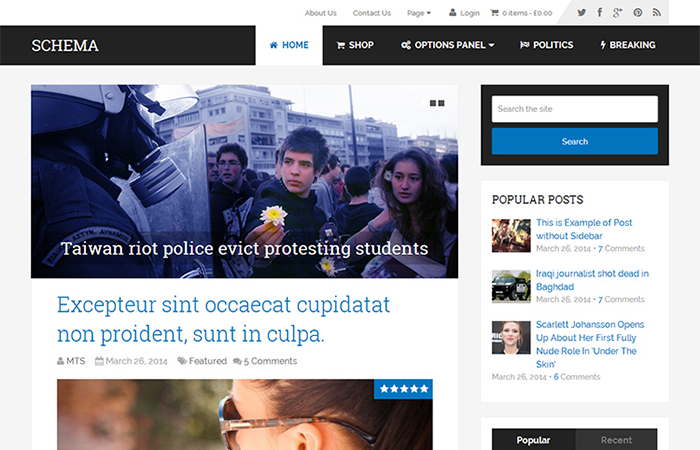Open the 5 Comments link
Viewport: 700px width, 450px height.
click(x=270, y=361)
